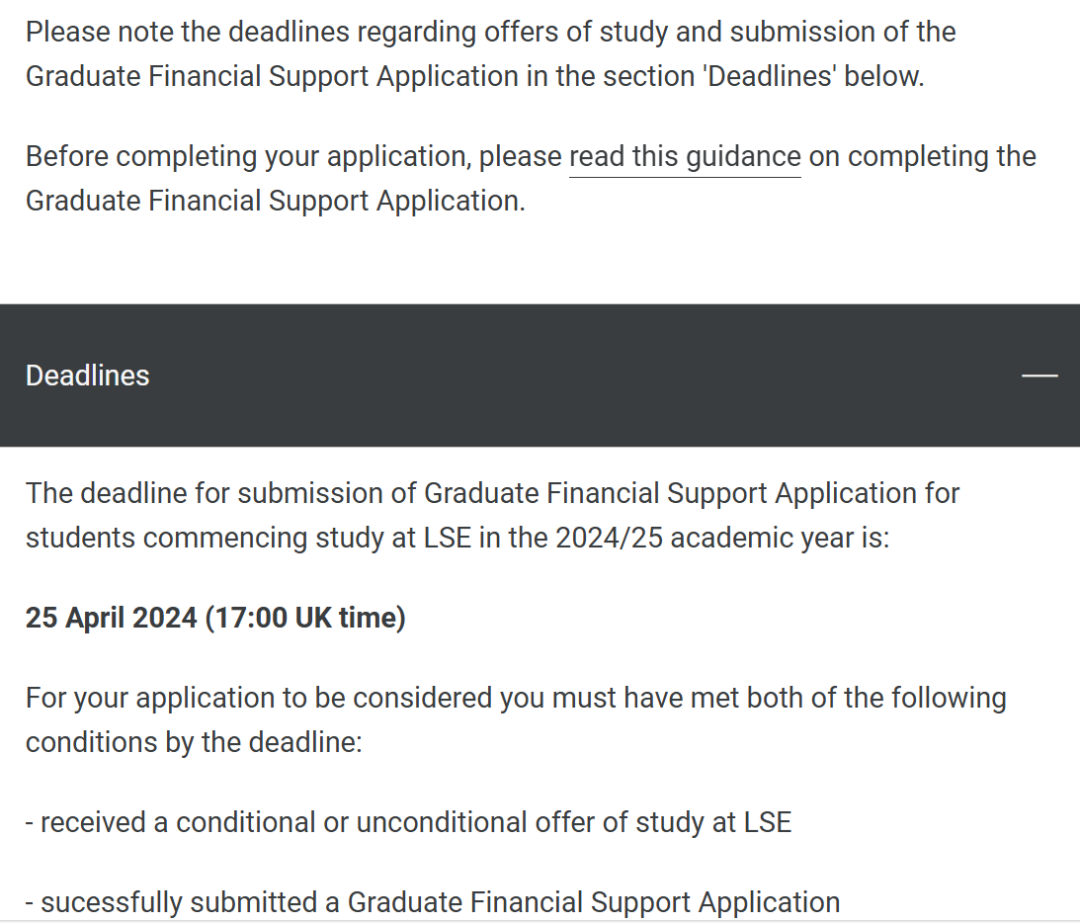Click the '(17:00 UK time)' bold text

[x=305, y=617]
